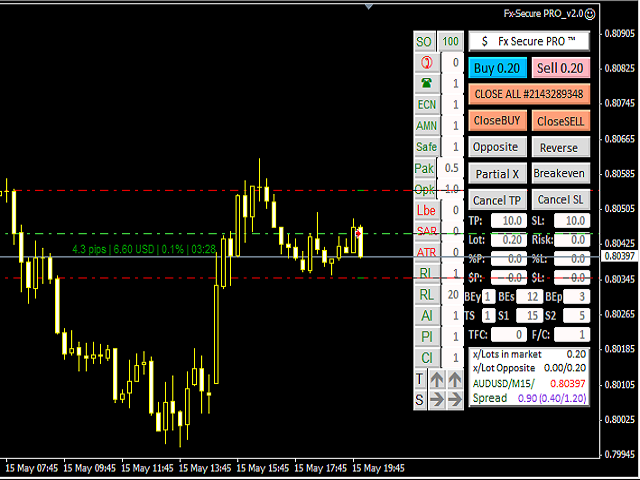
Task: Click the S button
Action: [420, 400]
